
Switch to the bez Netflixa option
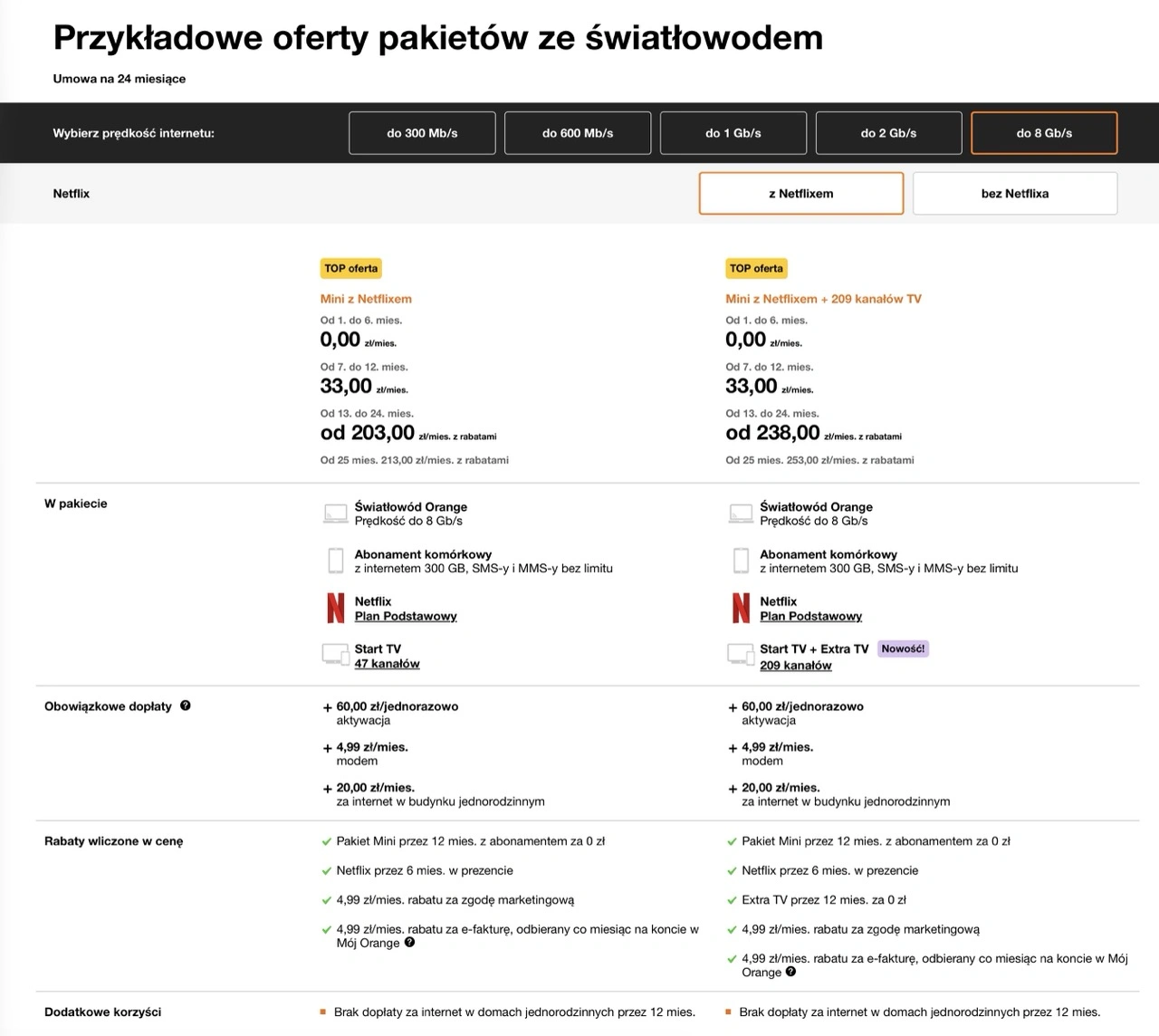point(1014,194)
